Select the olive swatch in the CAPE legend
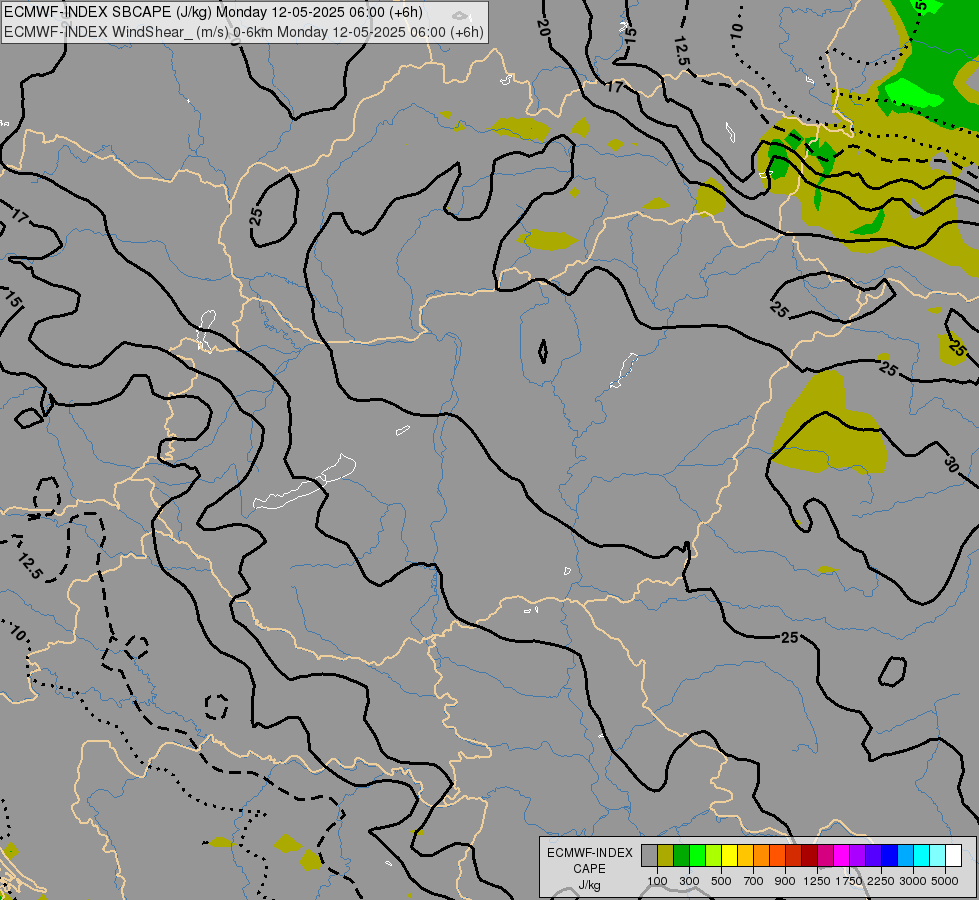 click(x=666, y=855)
